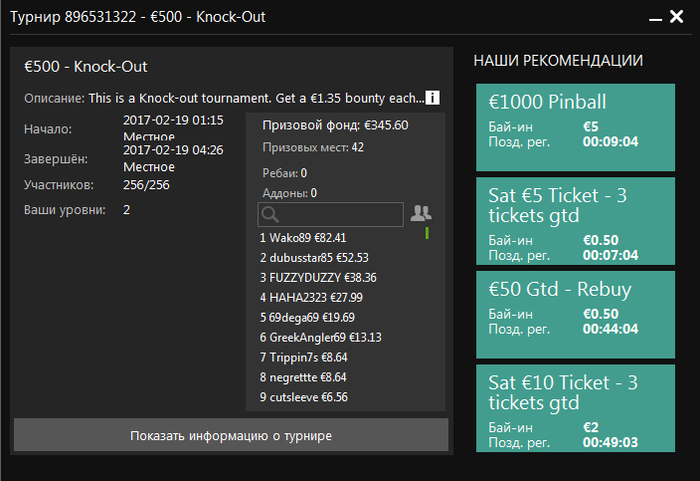Click the player search input field
The image size is (700, 481).
coord(331,214)
